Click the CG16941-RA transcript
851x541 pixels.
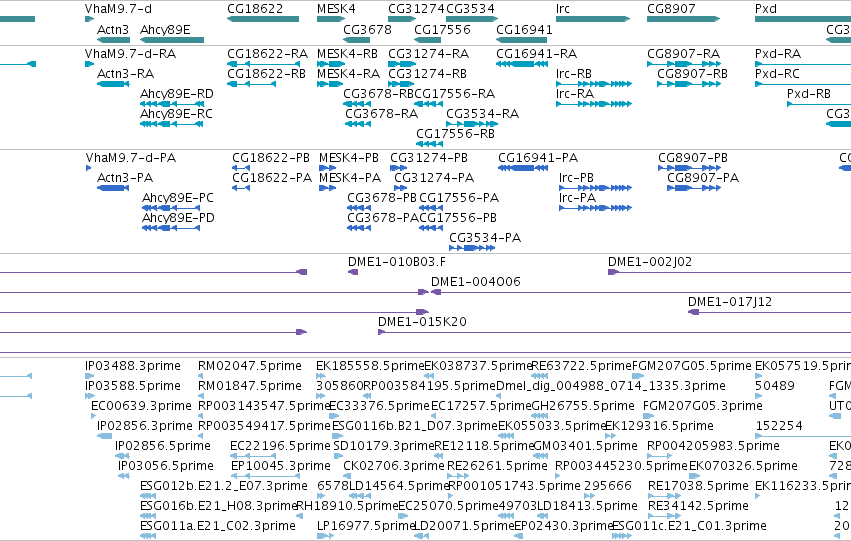click(522, 64)
